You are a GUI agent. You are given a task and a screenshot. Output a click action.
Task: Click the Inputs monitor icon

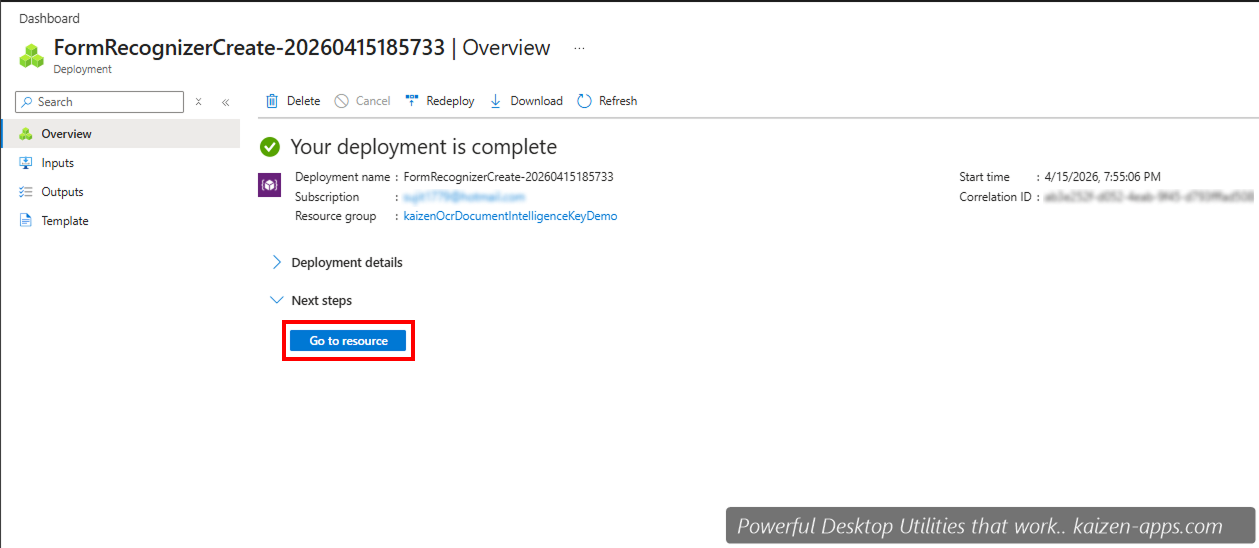tap(26, 163)
